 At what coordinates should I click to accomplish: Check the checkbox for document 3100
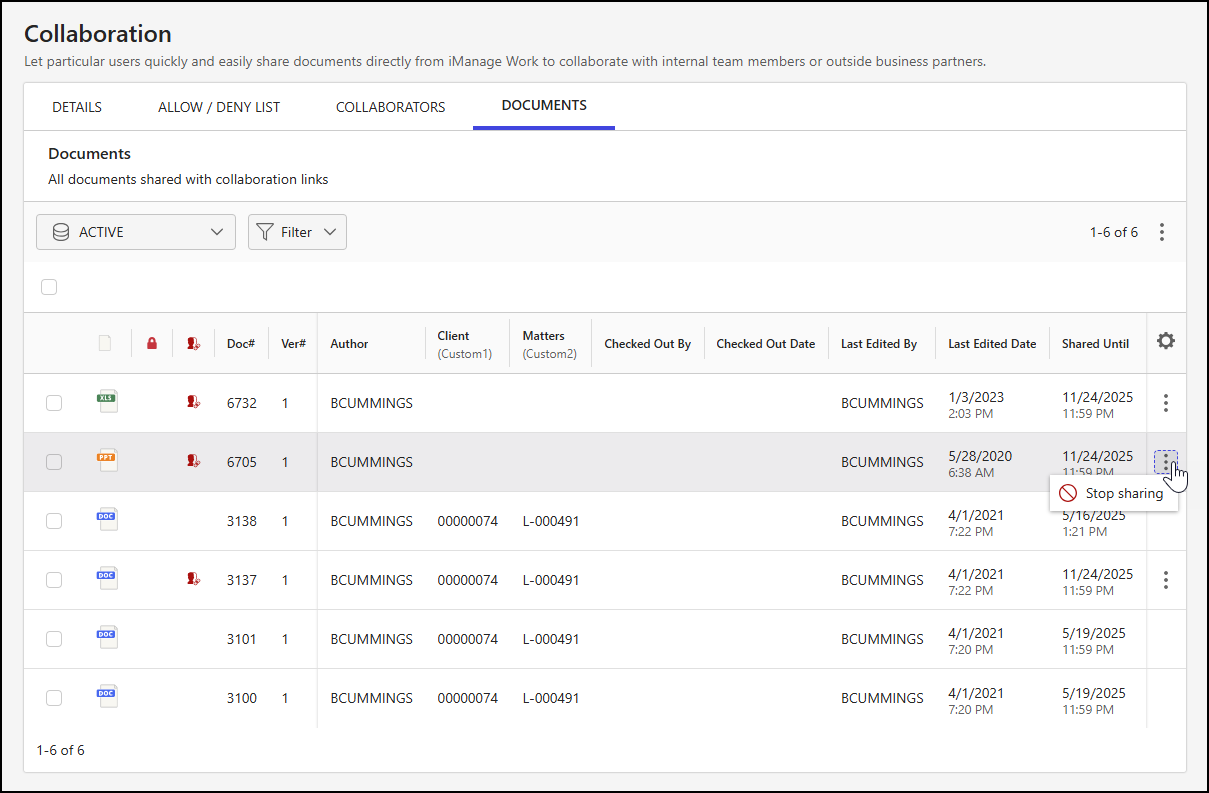[x=54, y=697]
